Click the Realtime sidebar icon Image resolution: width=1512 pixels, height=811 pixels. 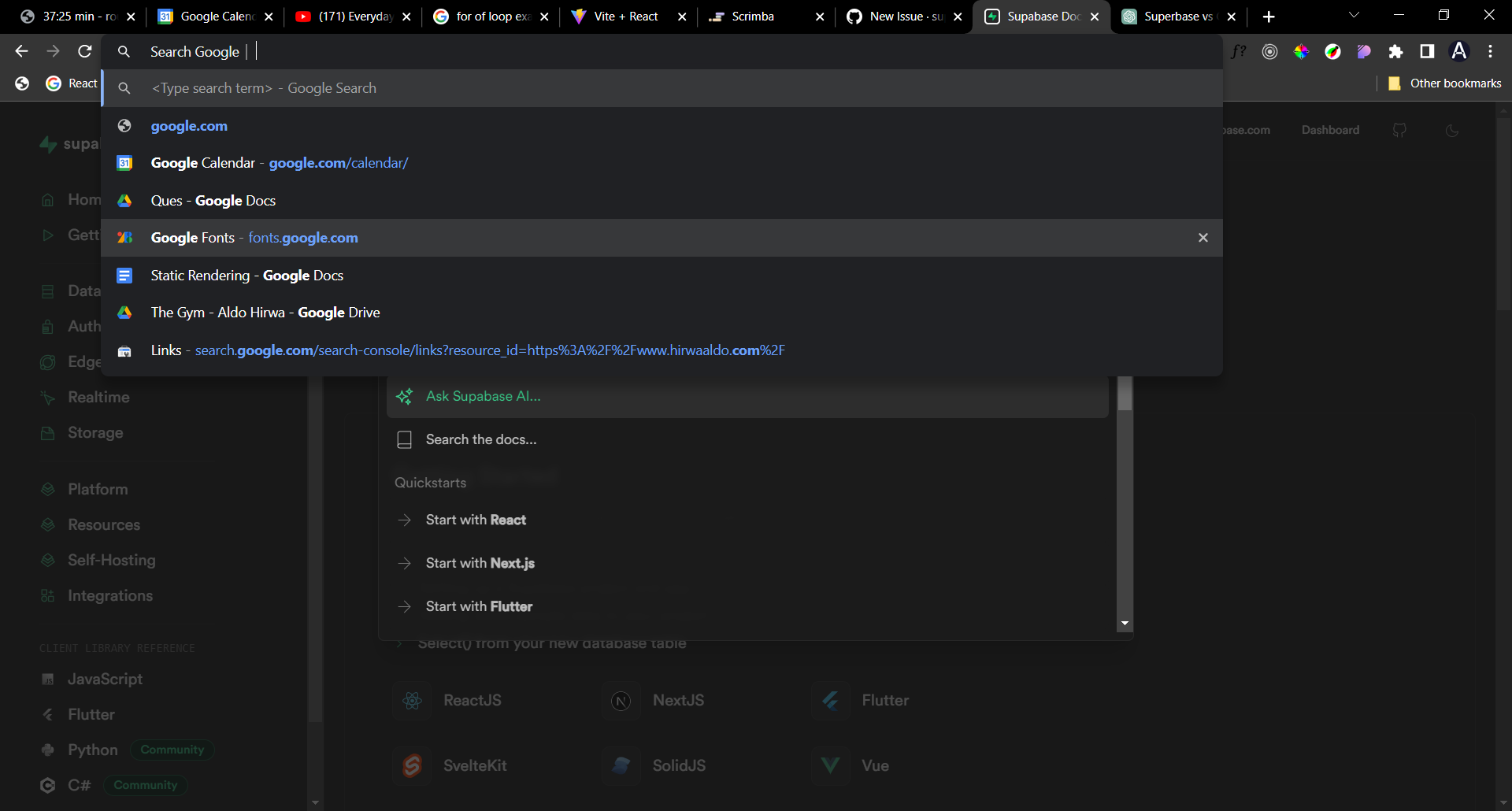pyautogui.click(x=48, y=397)
